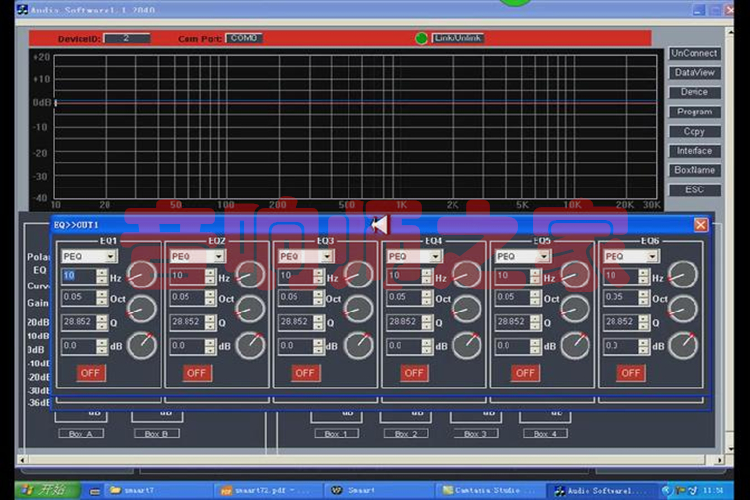Viewport: 750px width, 500px height.
Task: Click EQ2 Q spinner arrows
Action: (x=210, y=322)
